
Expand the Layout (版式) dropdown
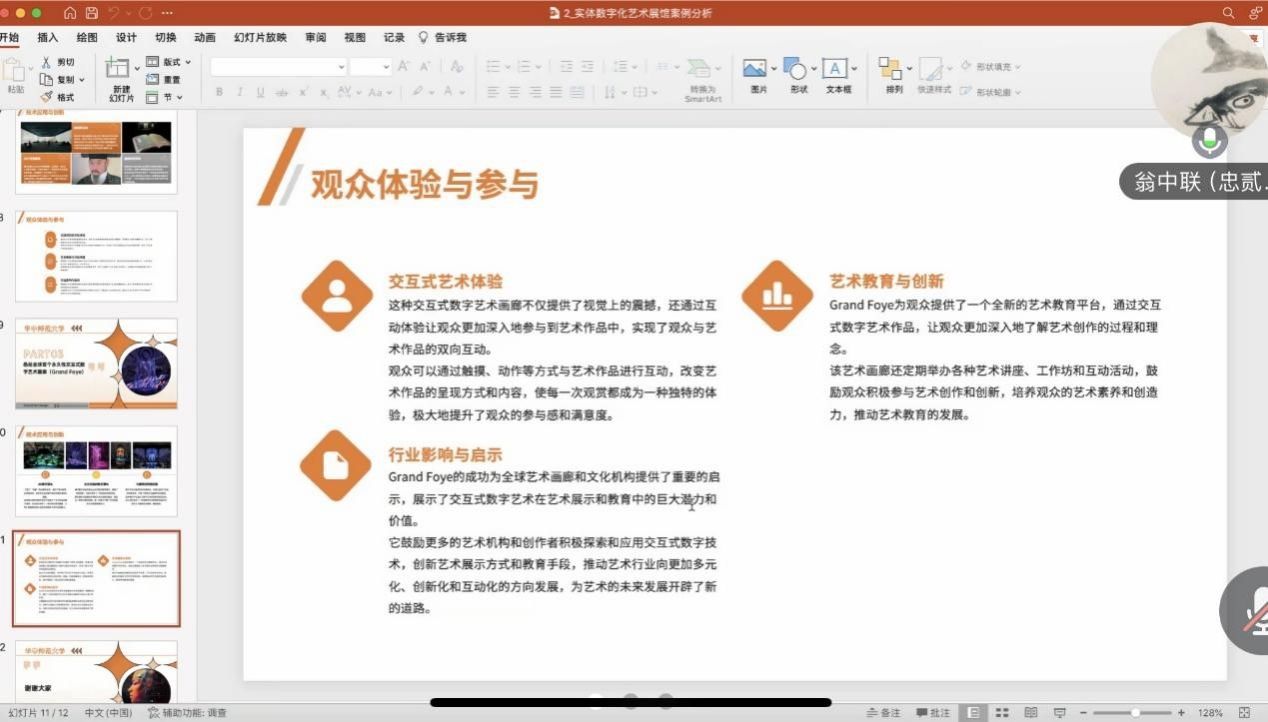[x=170, y=62]
